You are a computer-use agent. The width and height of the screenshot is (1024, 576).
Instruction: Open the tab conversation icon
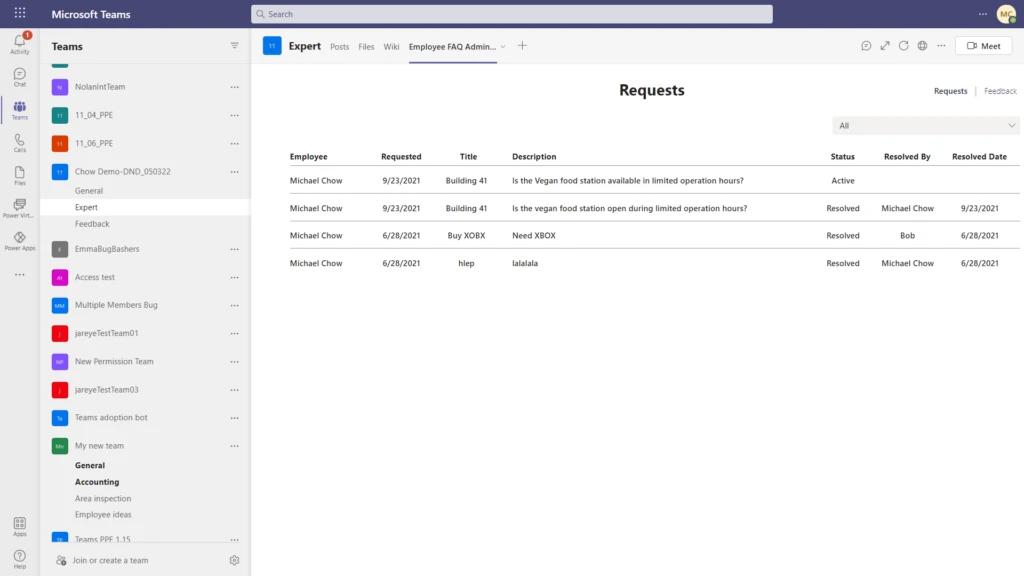(866, 45)
